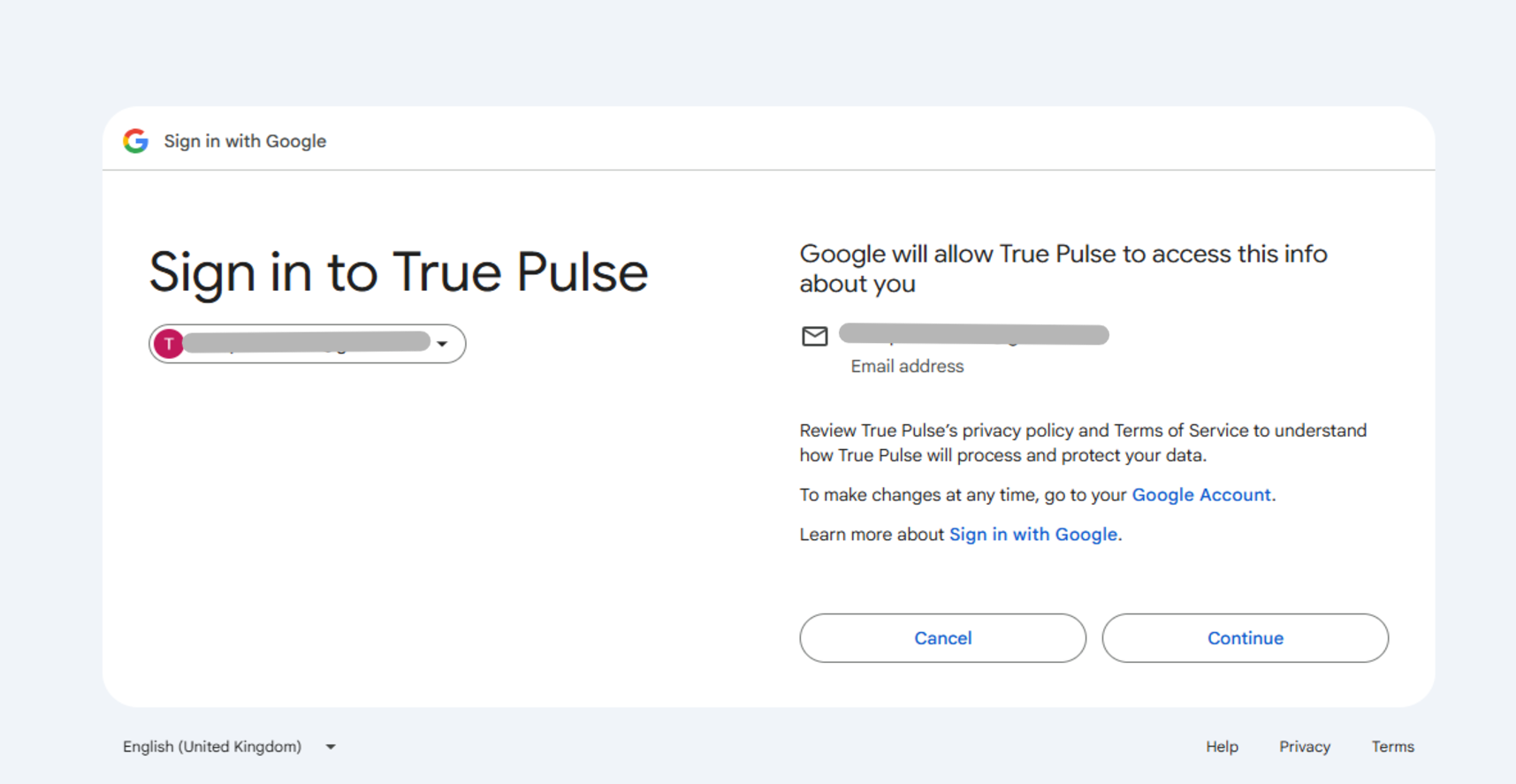Click the Google G logo
1516x784 pixels.
135,141
